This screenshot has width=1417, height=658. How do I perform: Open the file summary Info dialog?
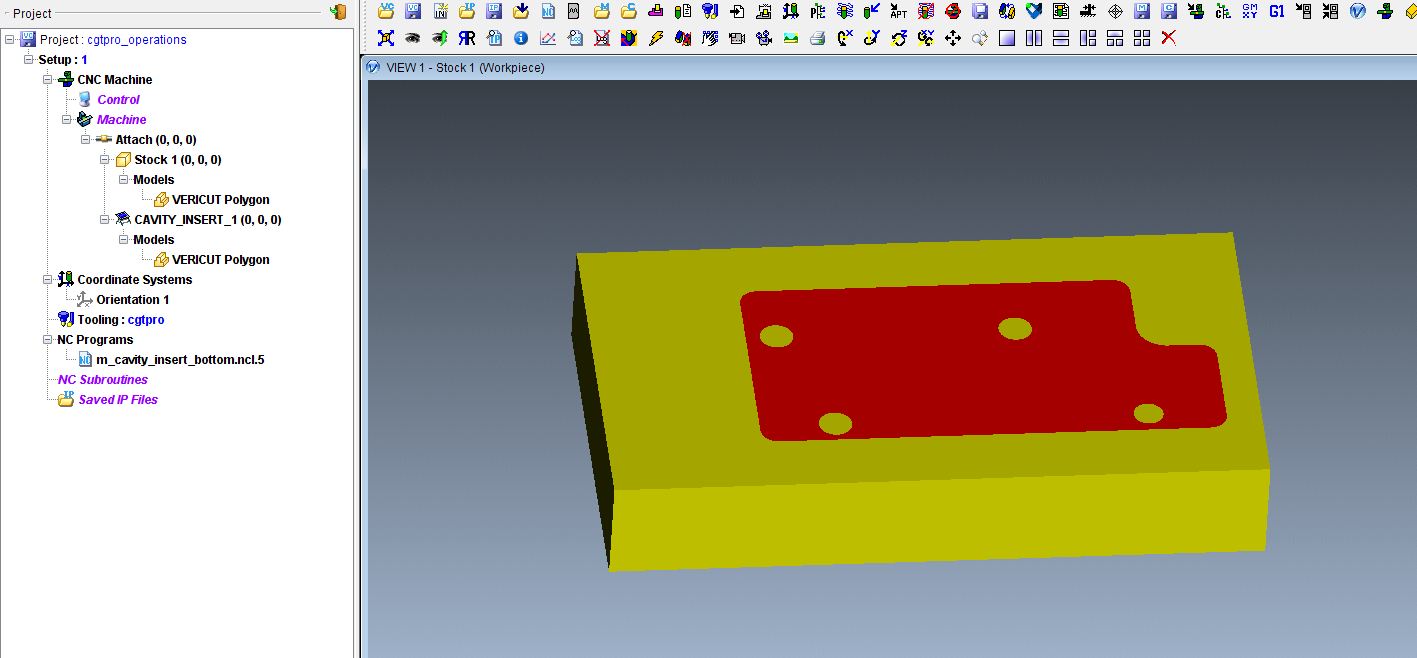(521, 37)
